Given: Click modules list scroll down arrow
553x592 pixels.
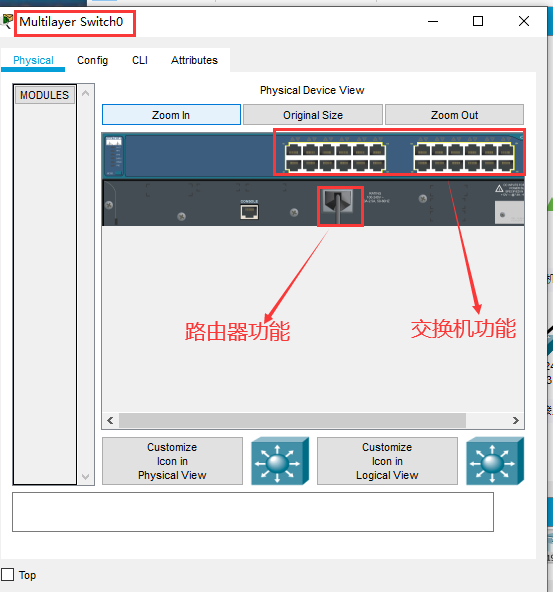Looking at the screenshot, I should pyautogui.click(x=86, y=476).
